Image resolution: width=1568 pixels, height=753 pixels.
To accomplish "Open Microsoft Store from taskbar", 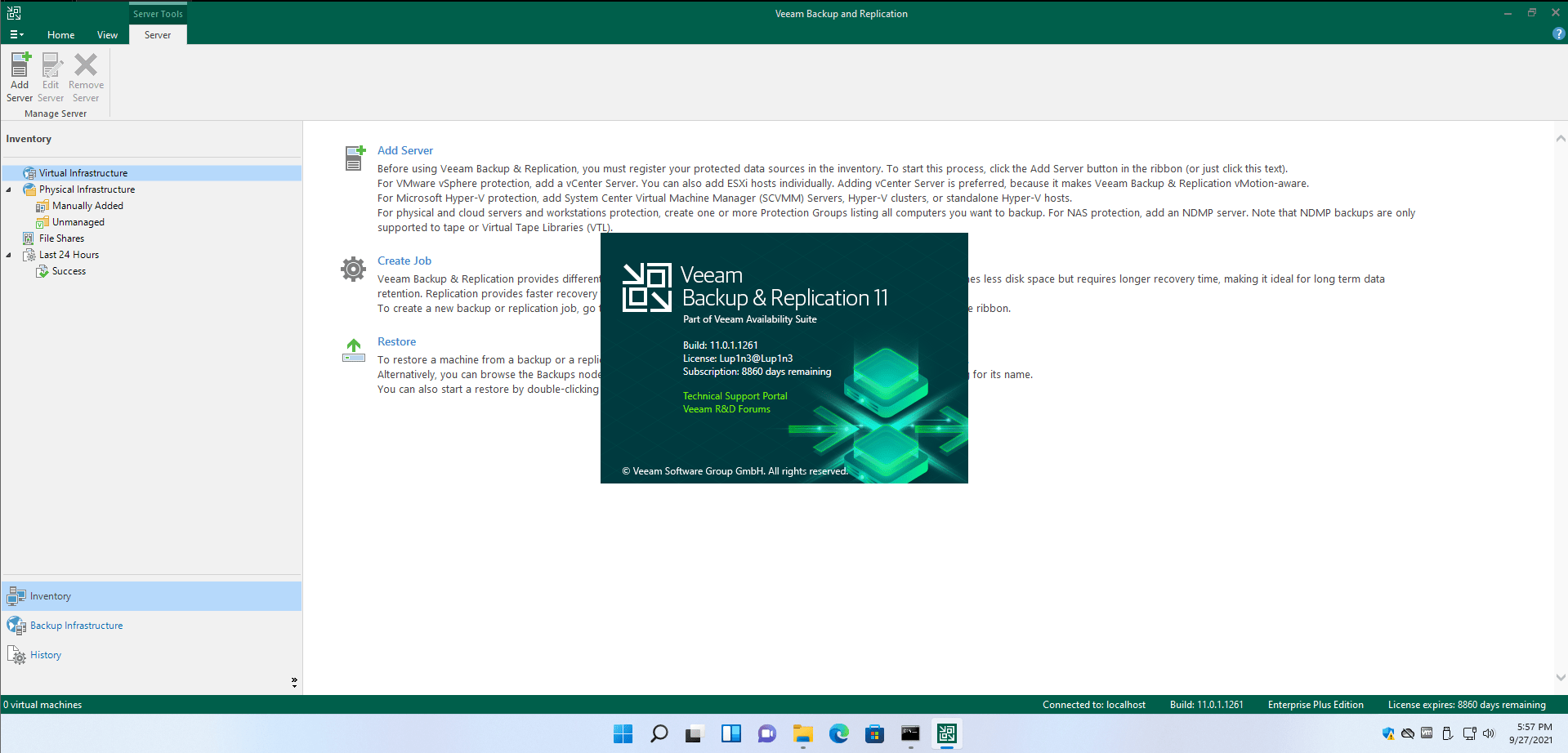I will tap(874, 733).
